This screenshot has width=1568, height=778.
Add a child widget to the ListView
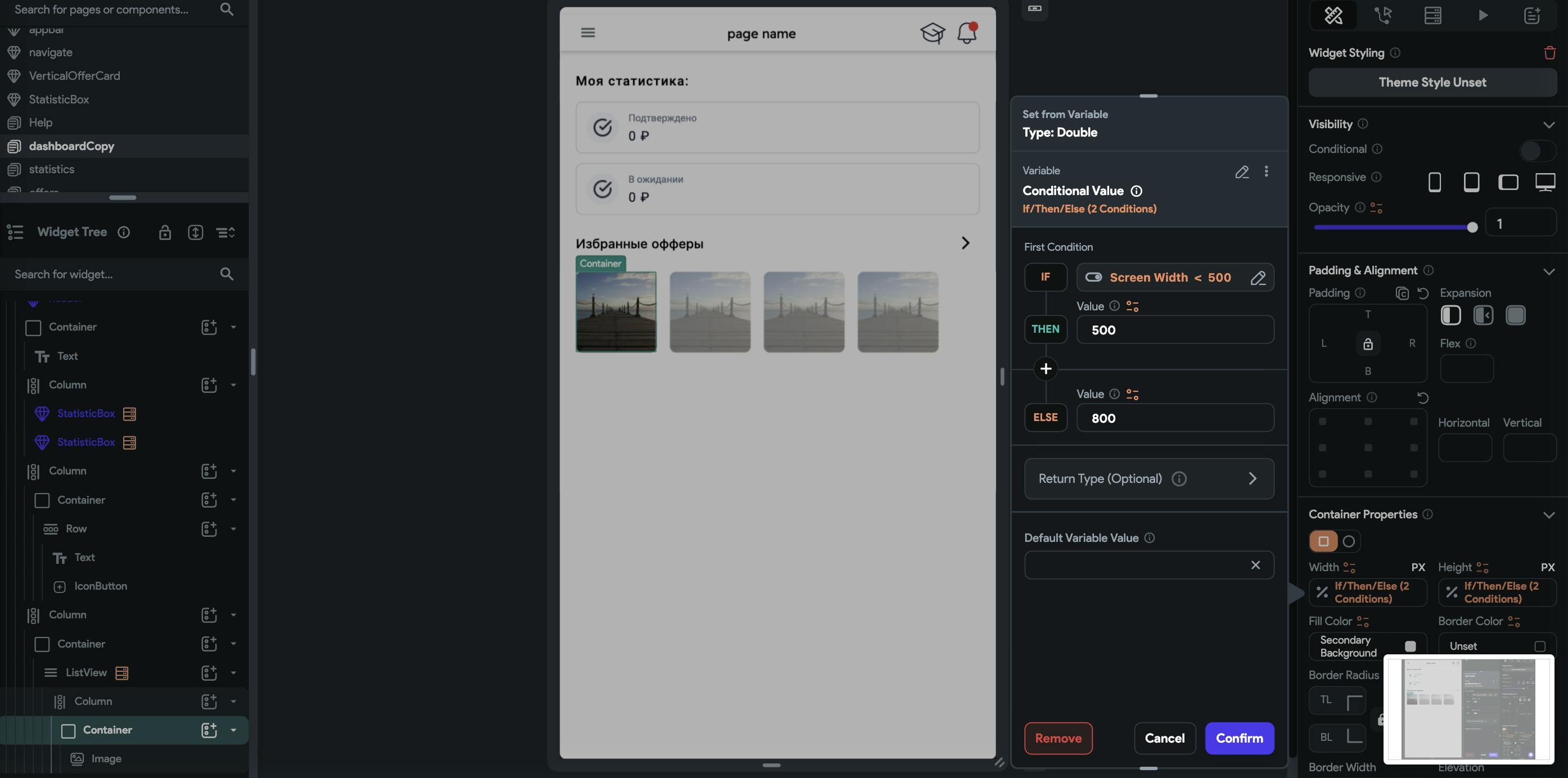pos(209,673)
